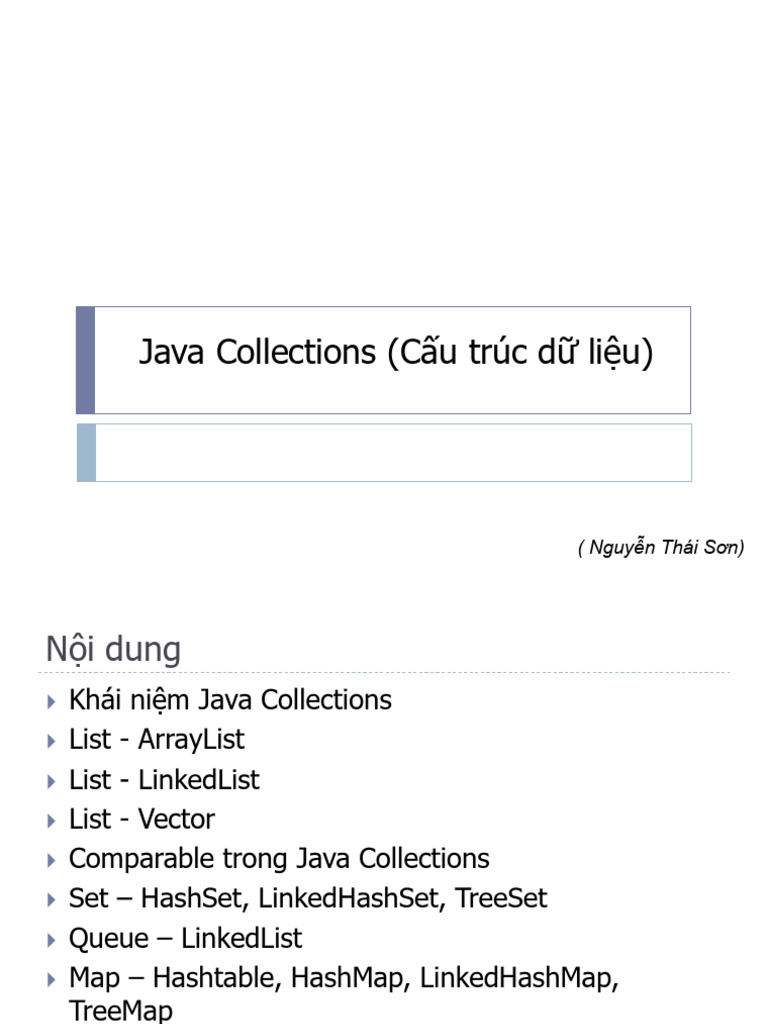
Task: Click the TreeMap text on last line
Action: pos(121,1010)
